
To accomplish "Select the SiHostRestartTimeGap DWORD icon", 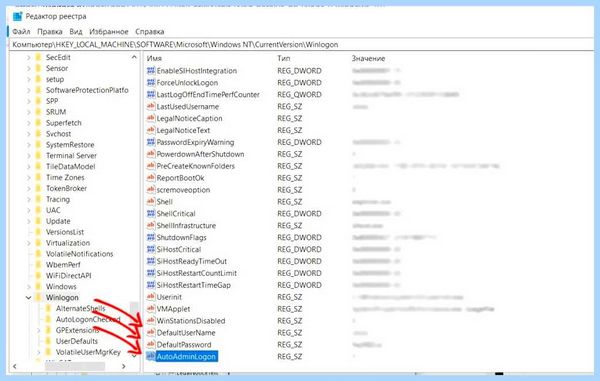I will pyautogui.click(x=151, y=285).
